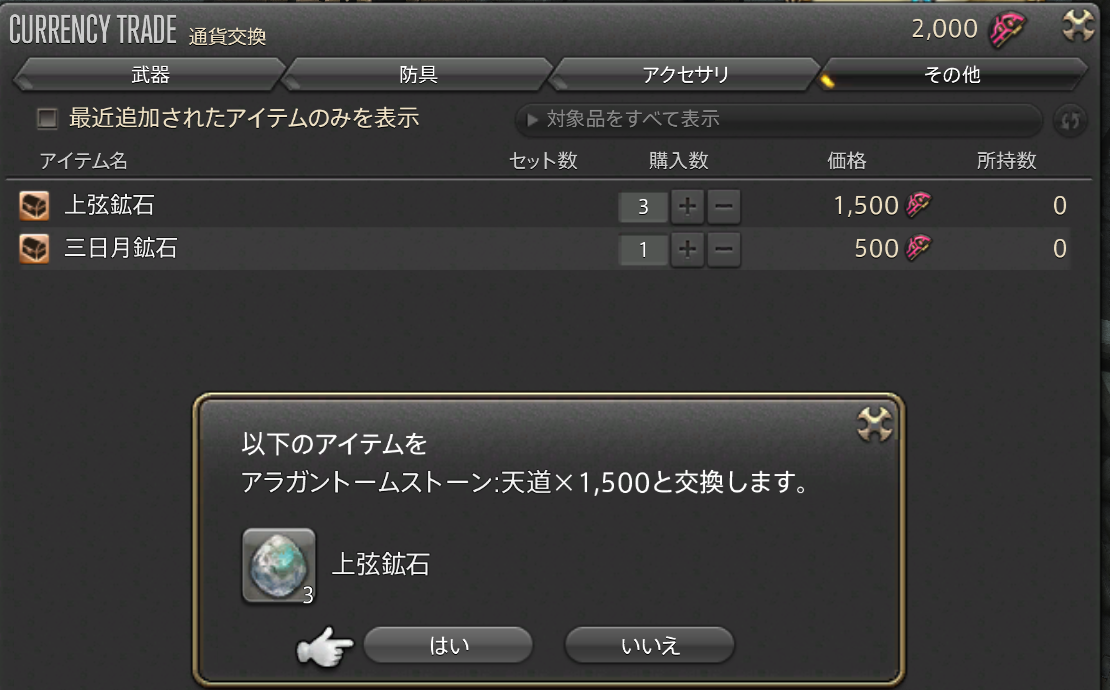Decrease 三日月鉱石 purchase quantity with minus
The image size is (1110, 690).
(723, 249)
